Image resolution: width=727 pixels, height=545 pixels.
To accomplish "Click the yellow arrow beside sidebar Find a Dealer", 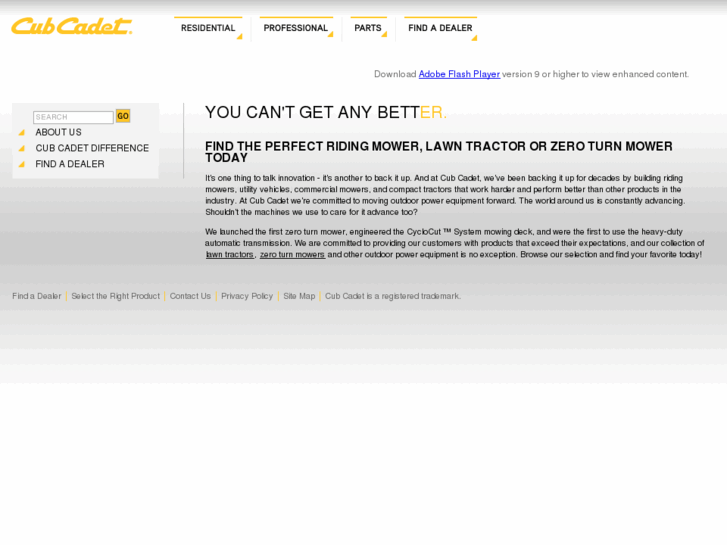I will pos(21,164).
